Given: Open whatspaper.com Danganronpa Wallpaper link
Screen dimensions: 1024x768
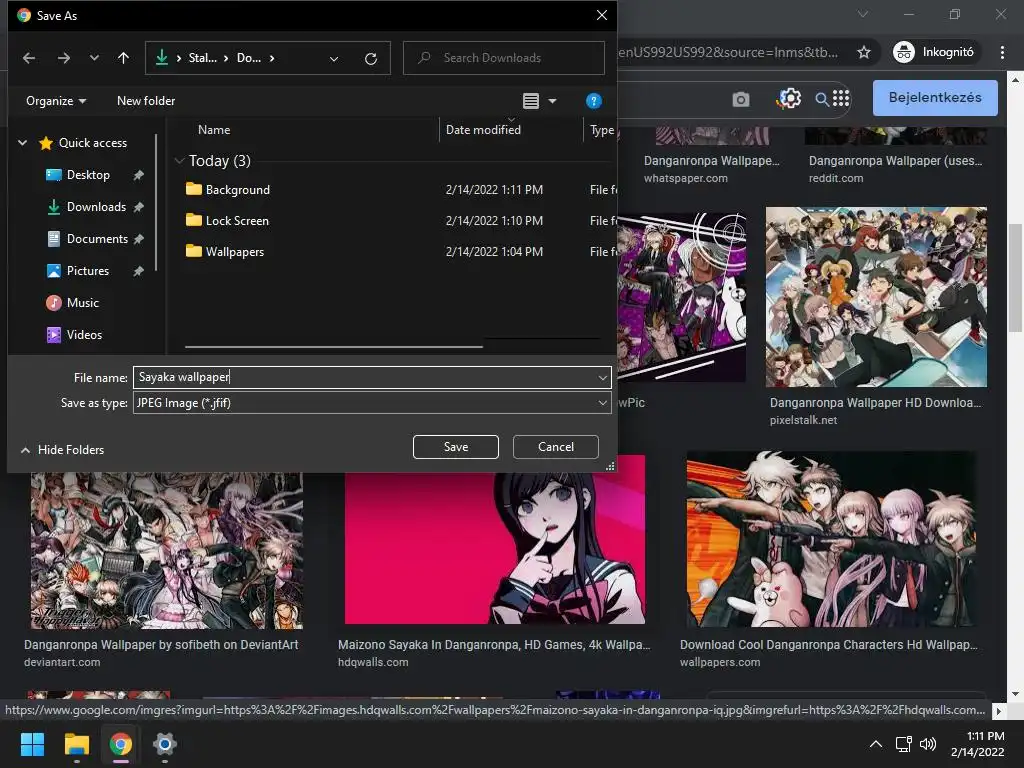Looking at the screenshot, I should pyautogui.click(x=711, y=161).
